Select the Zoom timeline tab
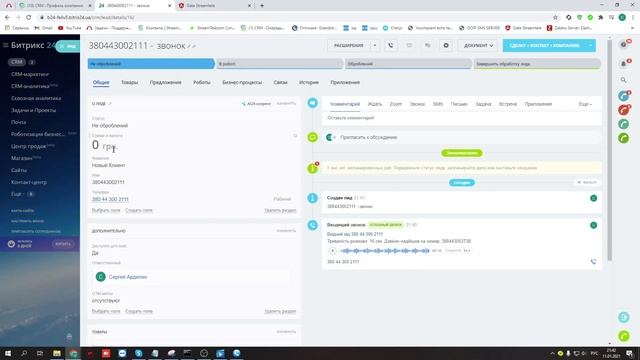The image size is (640, 360). coord(396,104)
